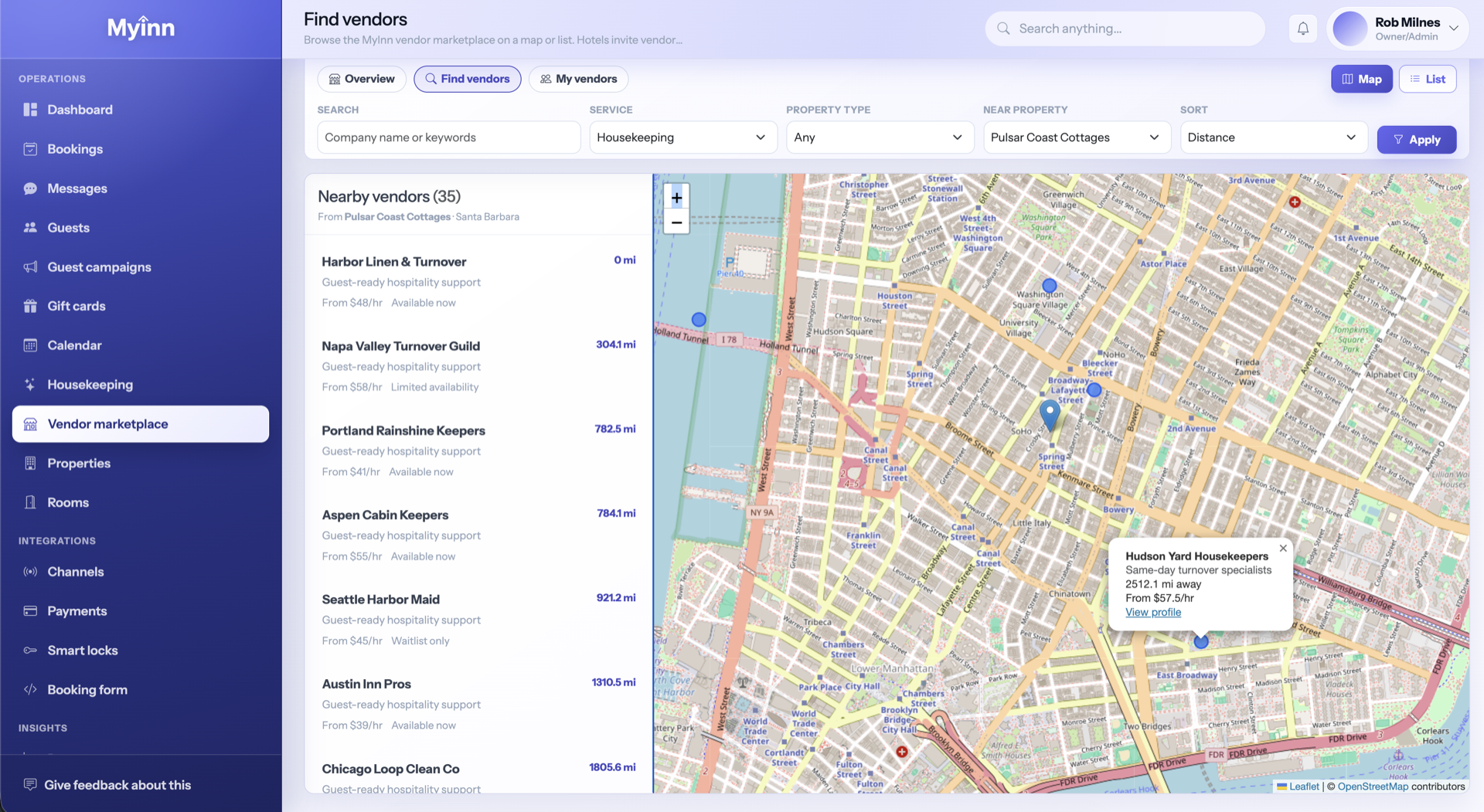Image resolution: width=1484 pixels, height=812 pixels.
Task: Open Messages via its chat bubble icon
Action: [30, 189]
